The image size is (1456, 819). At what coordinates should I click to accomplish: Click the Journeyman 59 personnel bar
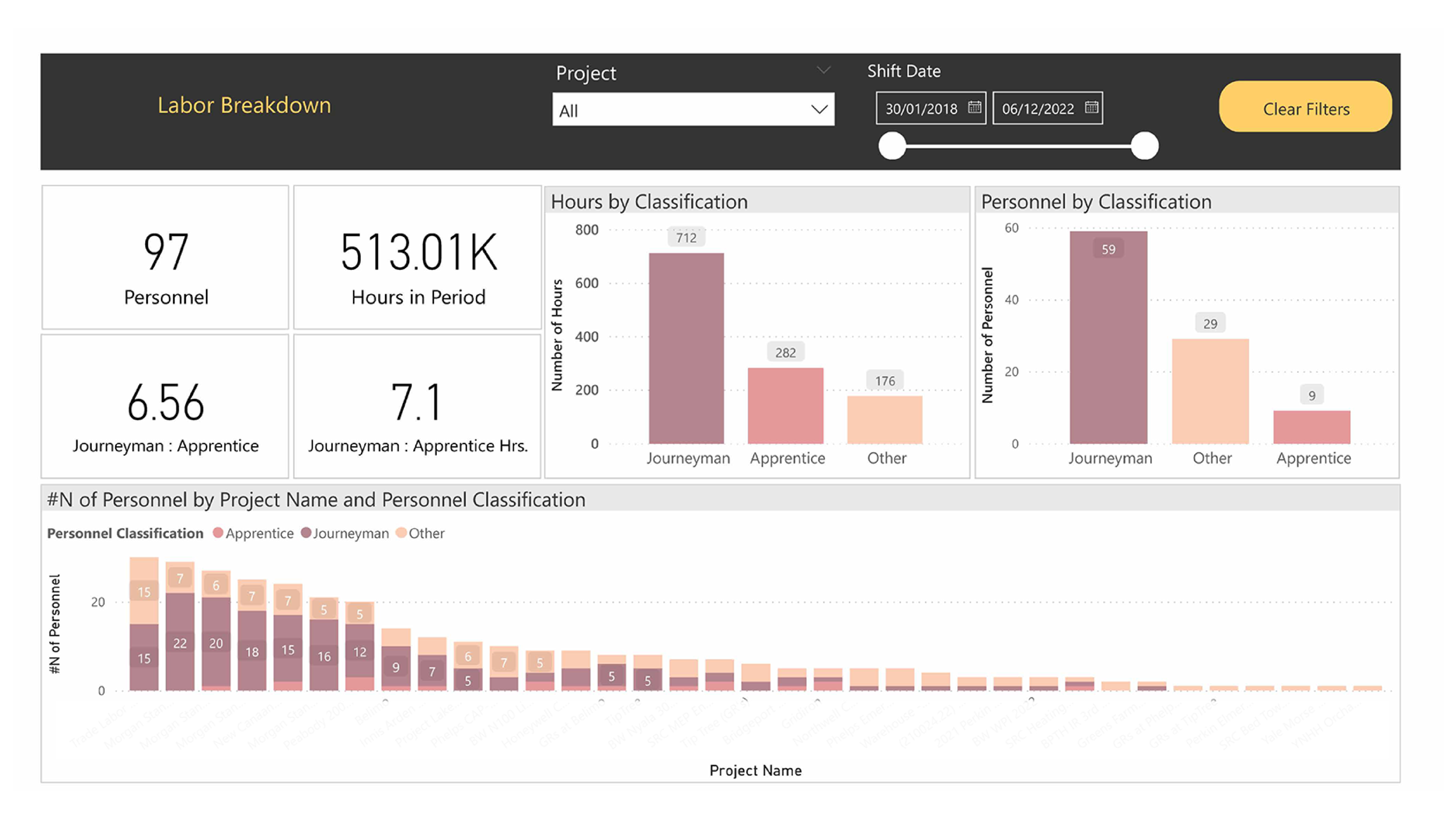pos(1108,337)
